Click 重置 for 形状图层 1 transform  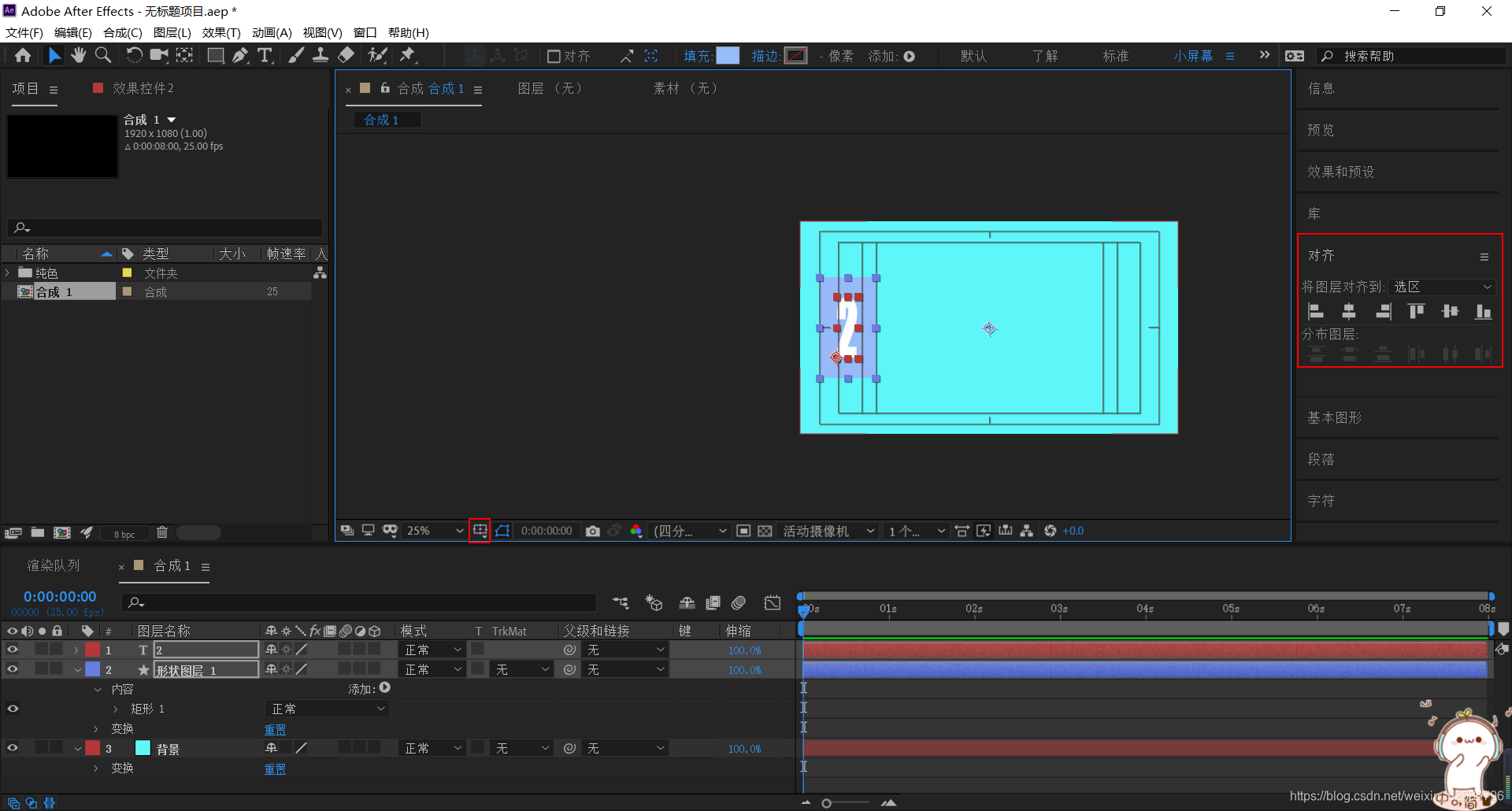coord(276,730)
